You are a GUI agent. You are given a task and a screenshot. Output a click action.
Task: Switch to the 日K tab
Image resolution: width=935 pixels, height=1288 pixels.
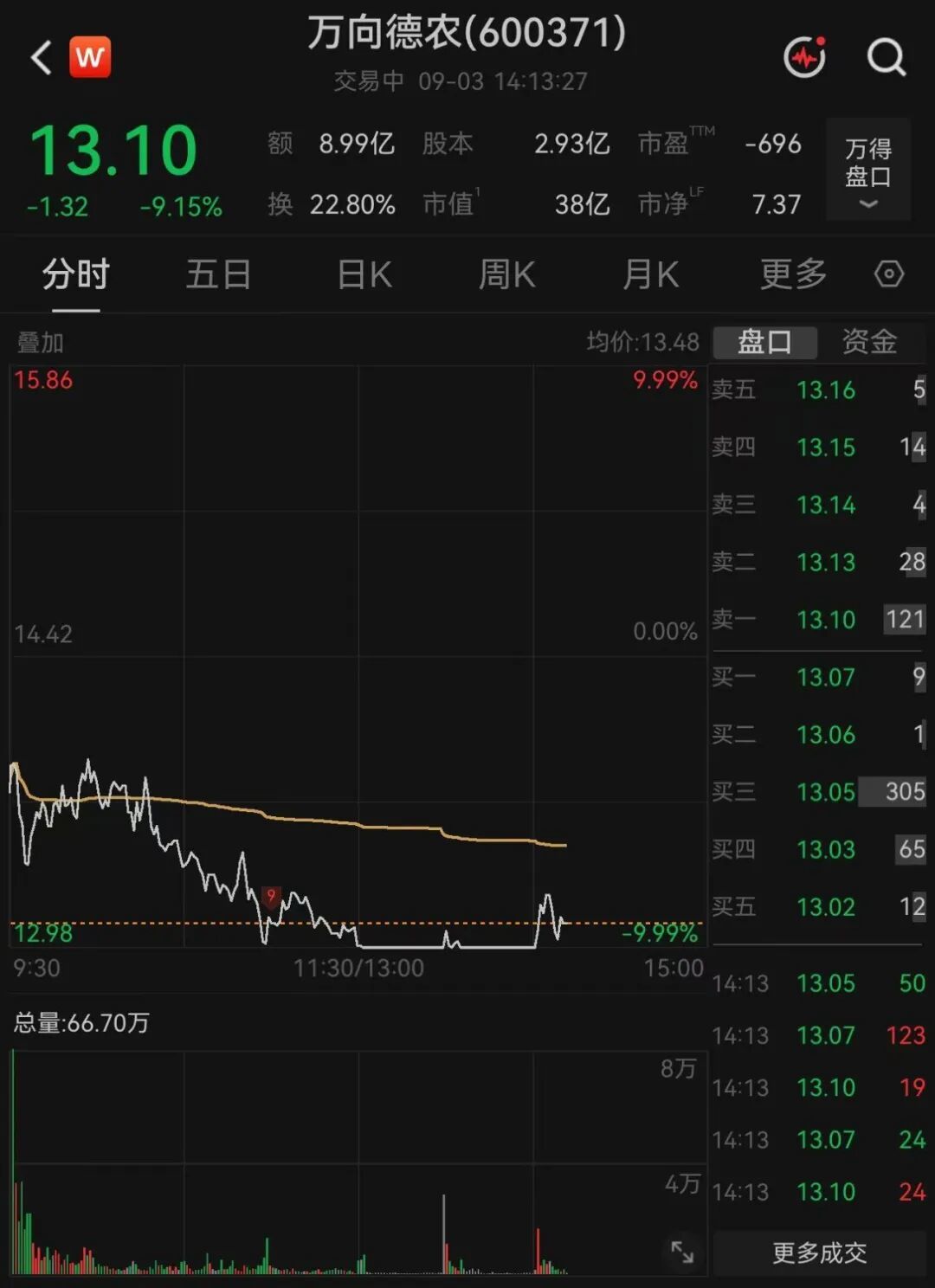point(364,274)
